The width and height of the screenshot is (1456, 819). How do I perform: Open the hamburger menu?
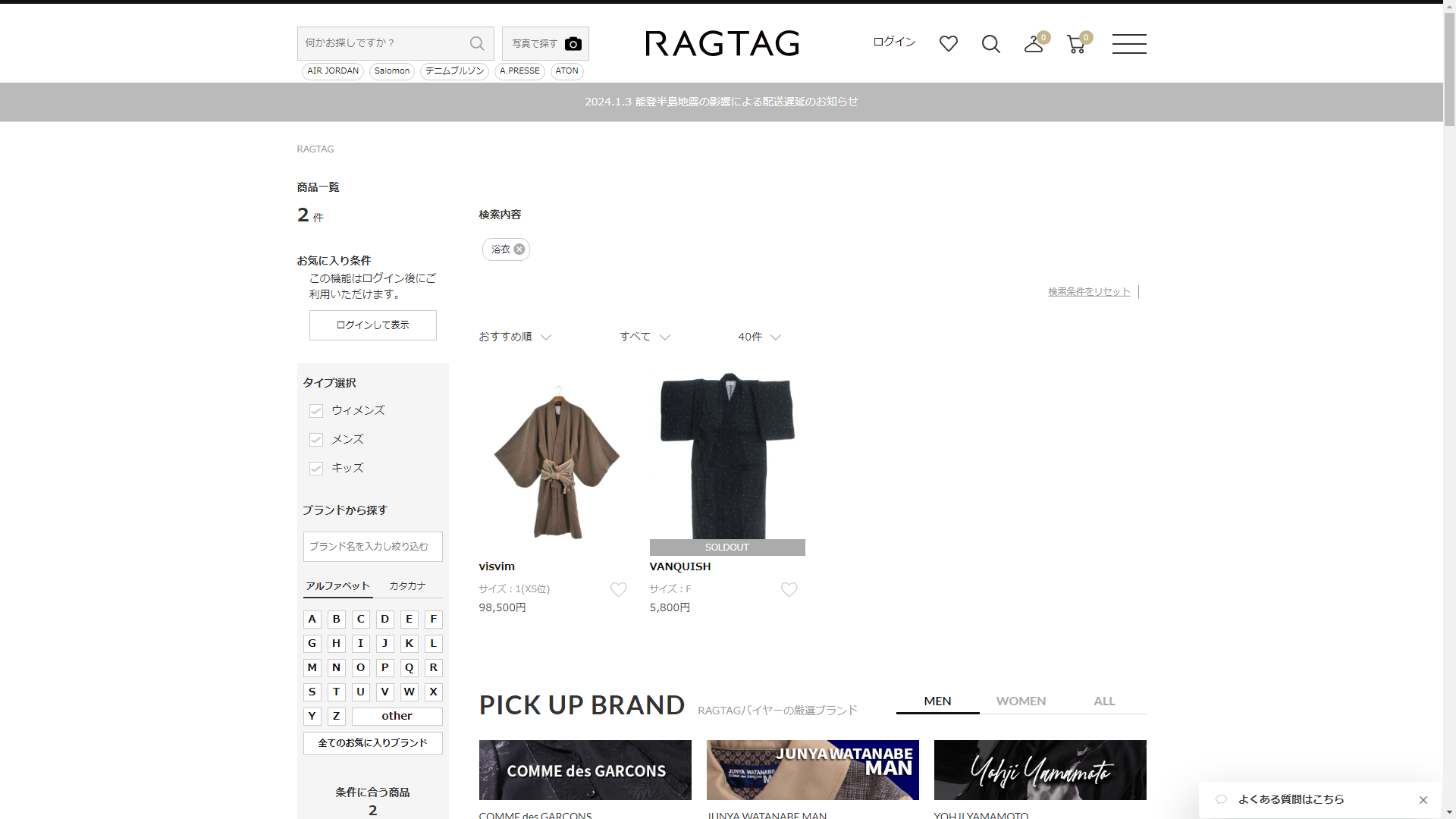point(1128,44)
